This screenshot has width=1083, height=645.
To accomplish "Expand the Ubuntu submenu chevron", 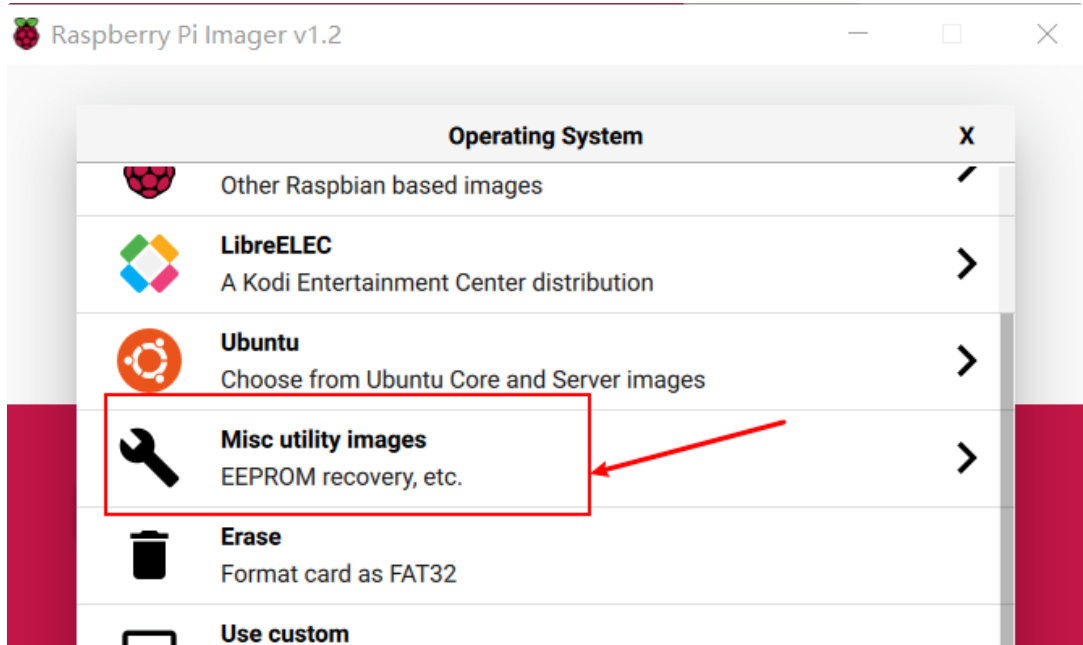I will point(967,360).
